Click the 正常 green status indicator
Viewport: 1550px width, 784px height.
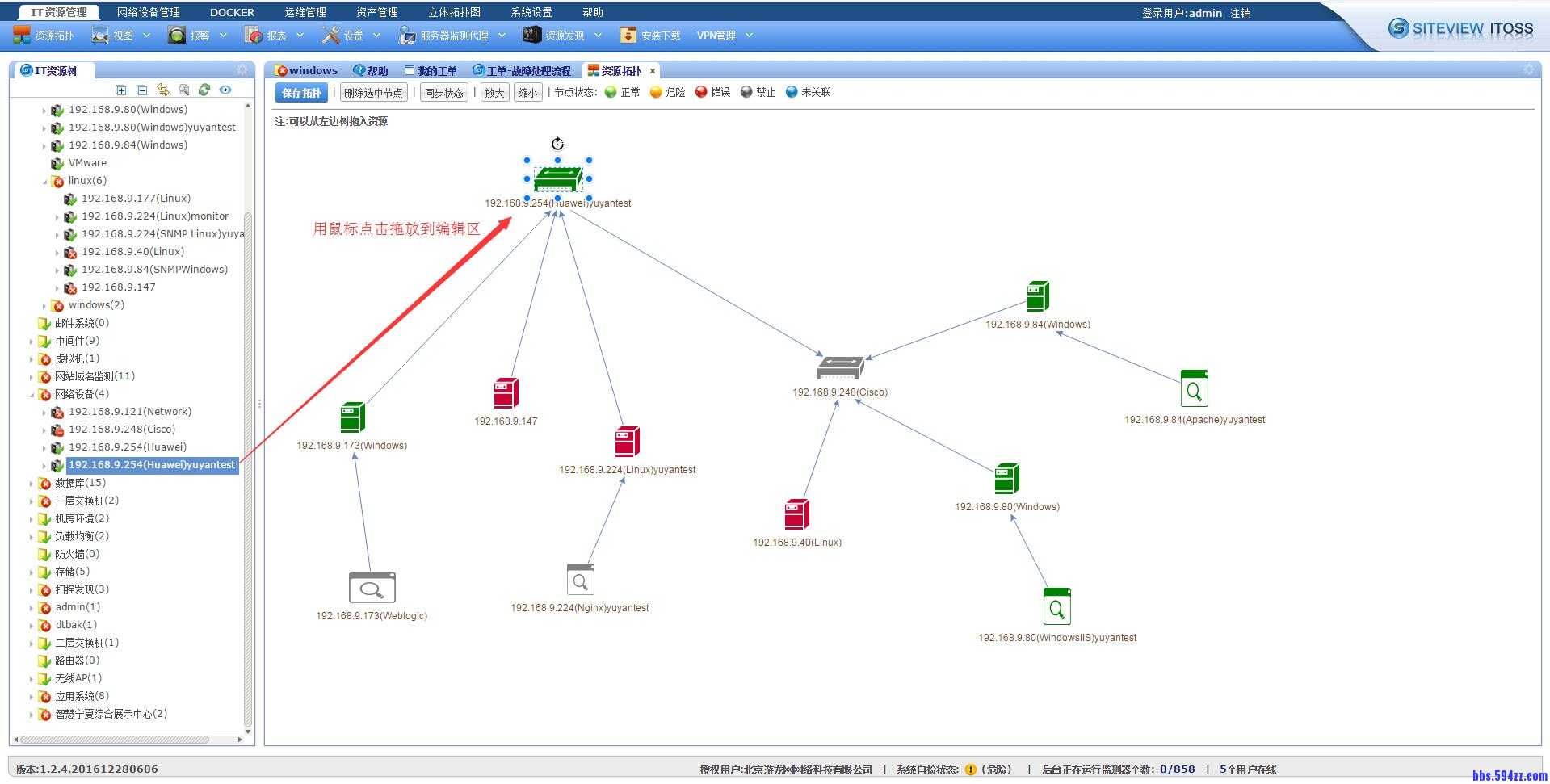tap(611, 91)
